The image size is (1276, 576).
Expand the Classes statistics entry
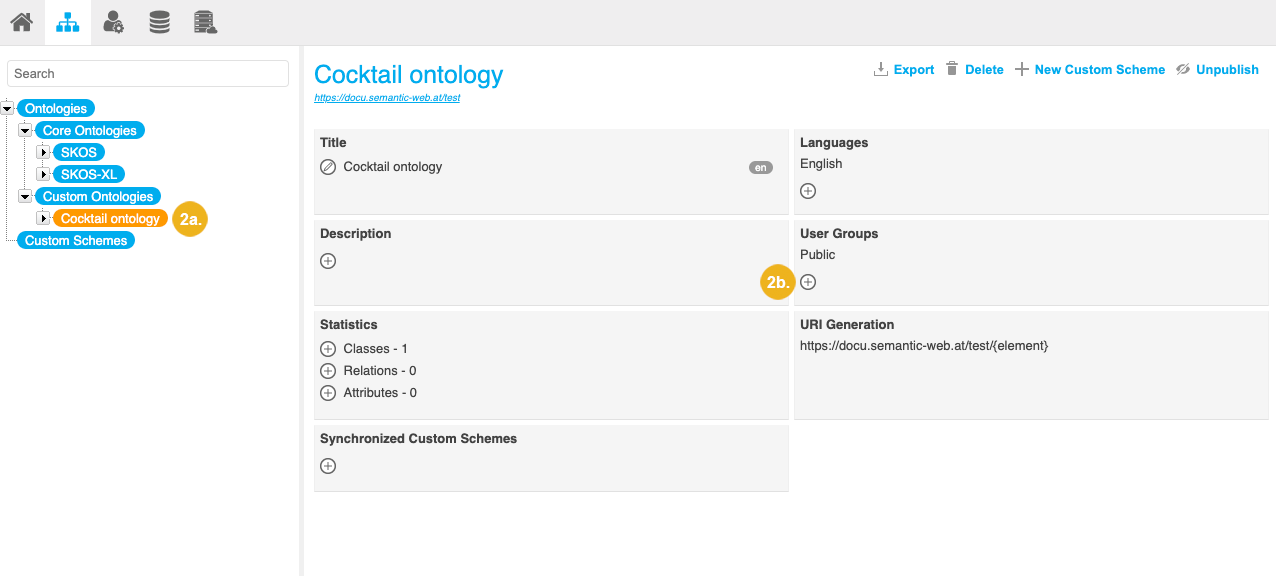(328, 349)
